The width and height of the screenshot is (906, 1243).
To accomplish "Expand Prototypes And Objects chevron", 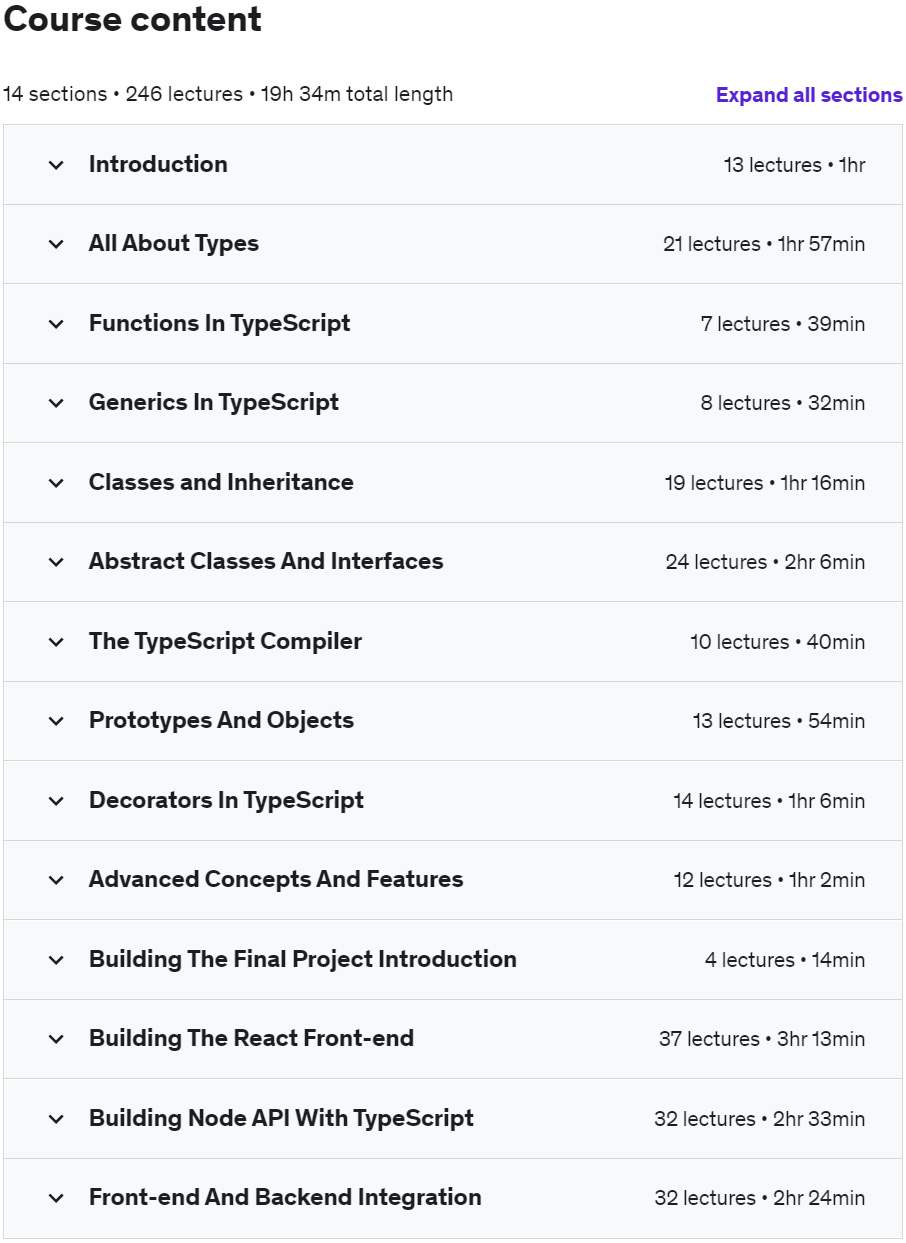I will (56, 721).
